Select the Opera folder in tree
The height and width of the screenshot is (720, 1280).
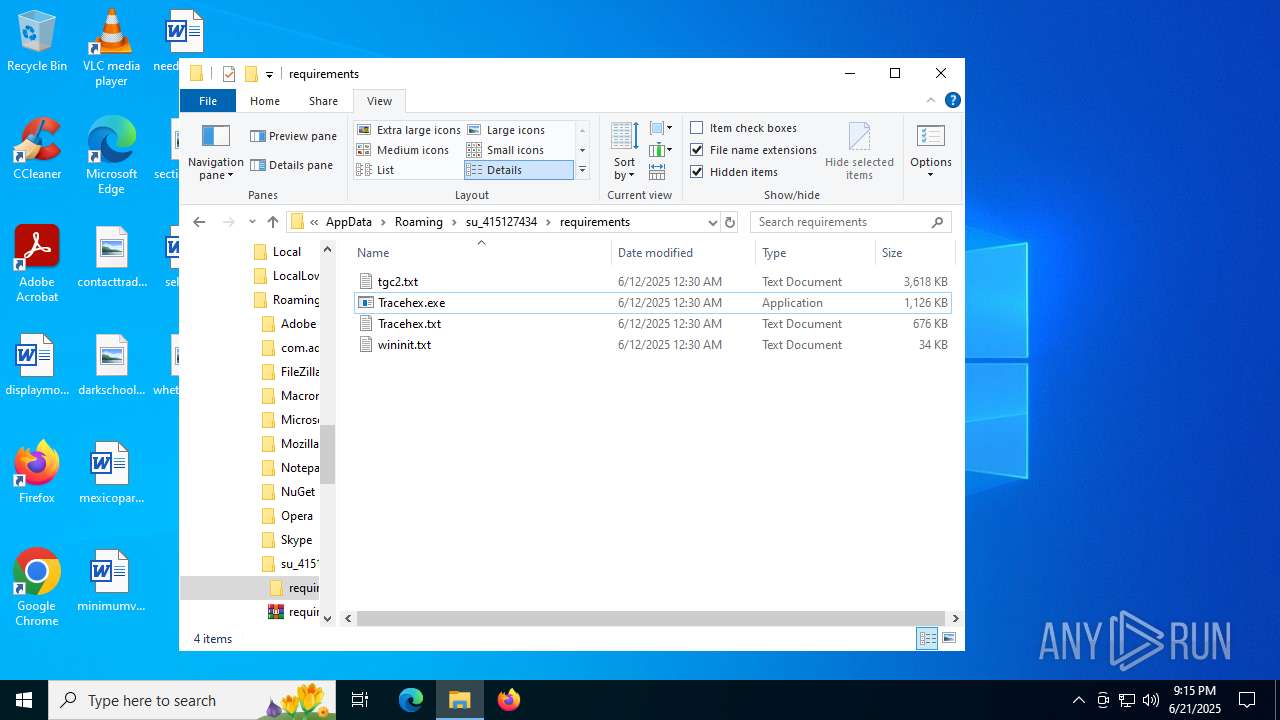coord(296,516)
